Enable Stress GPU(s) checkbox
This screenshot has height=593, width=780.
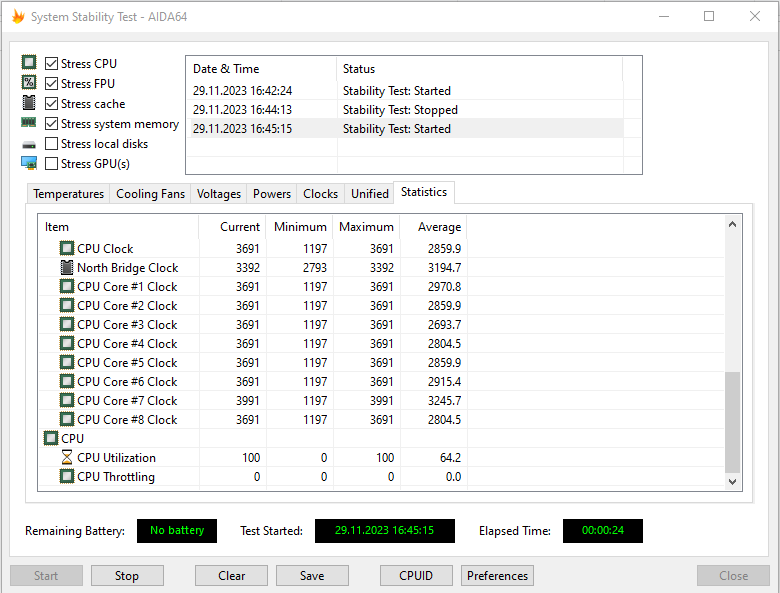pyautogui.click(x=51, y=163)
